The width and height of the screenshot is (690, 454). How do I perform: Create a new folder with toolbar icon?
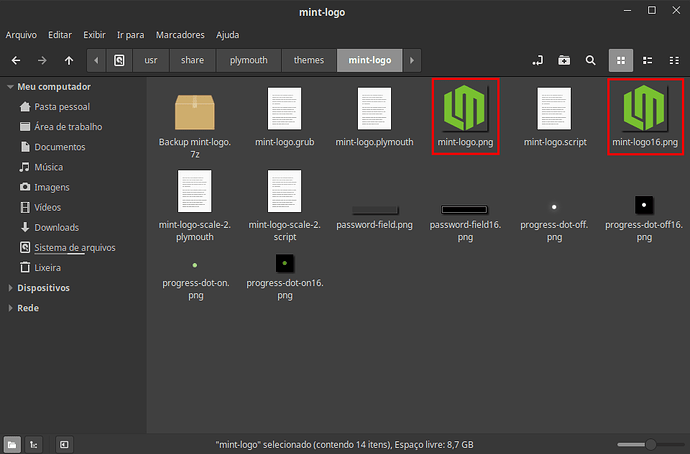pos(564,60)
